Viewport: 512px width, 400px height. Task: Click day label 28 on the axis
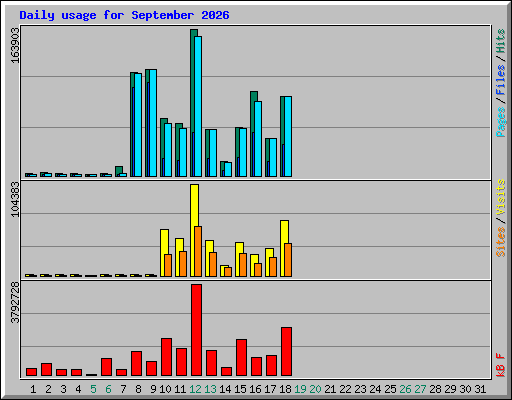435,389
